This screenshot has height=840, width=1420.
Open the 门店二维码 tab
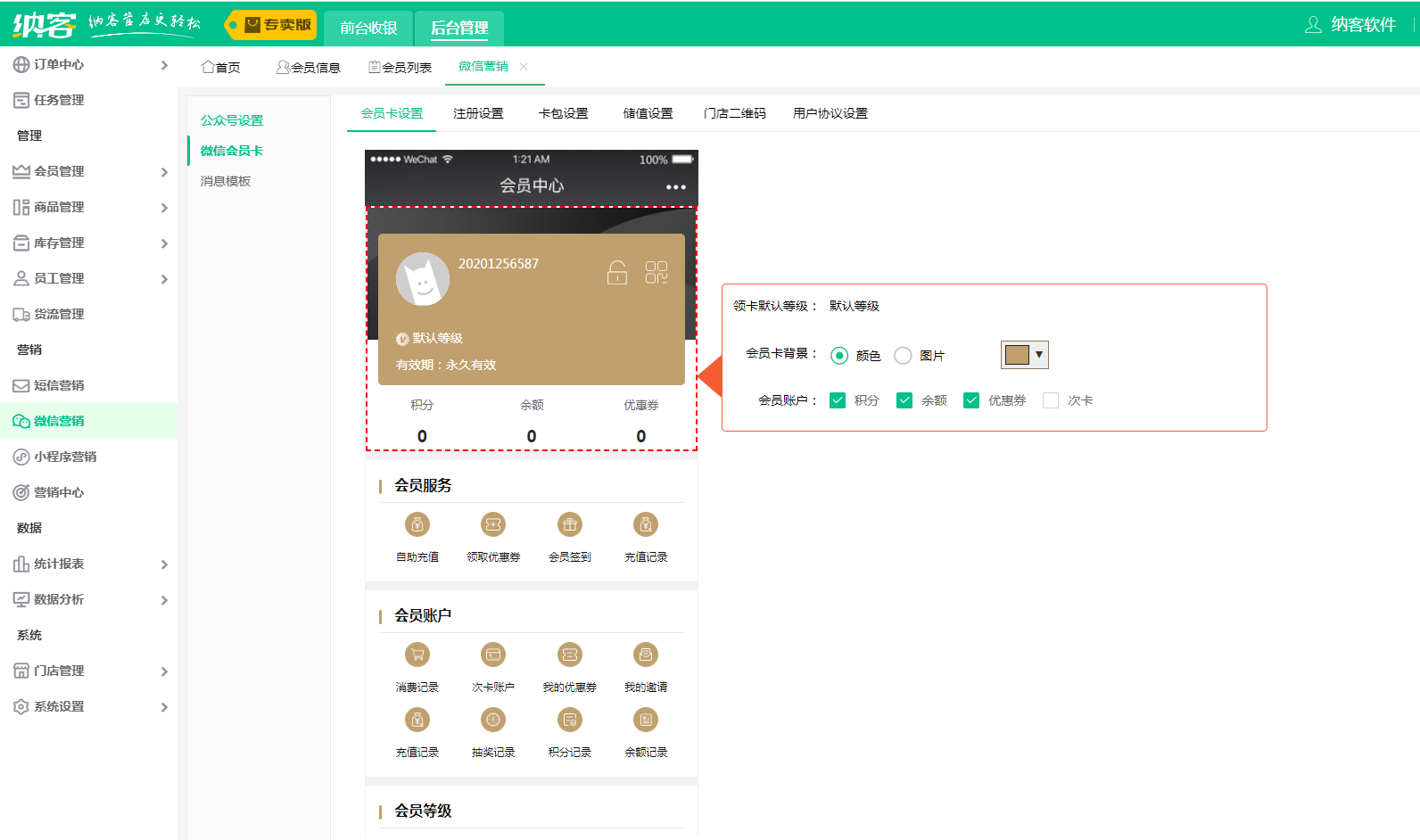[734, 113]
